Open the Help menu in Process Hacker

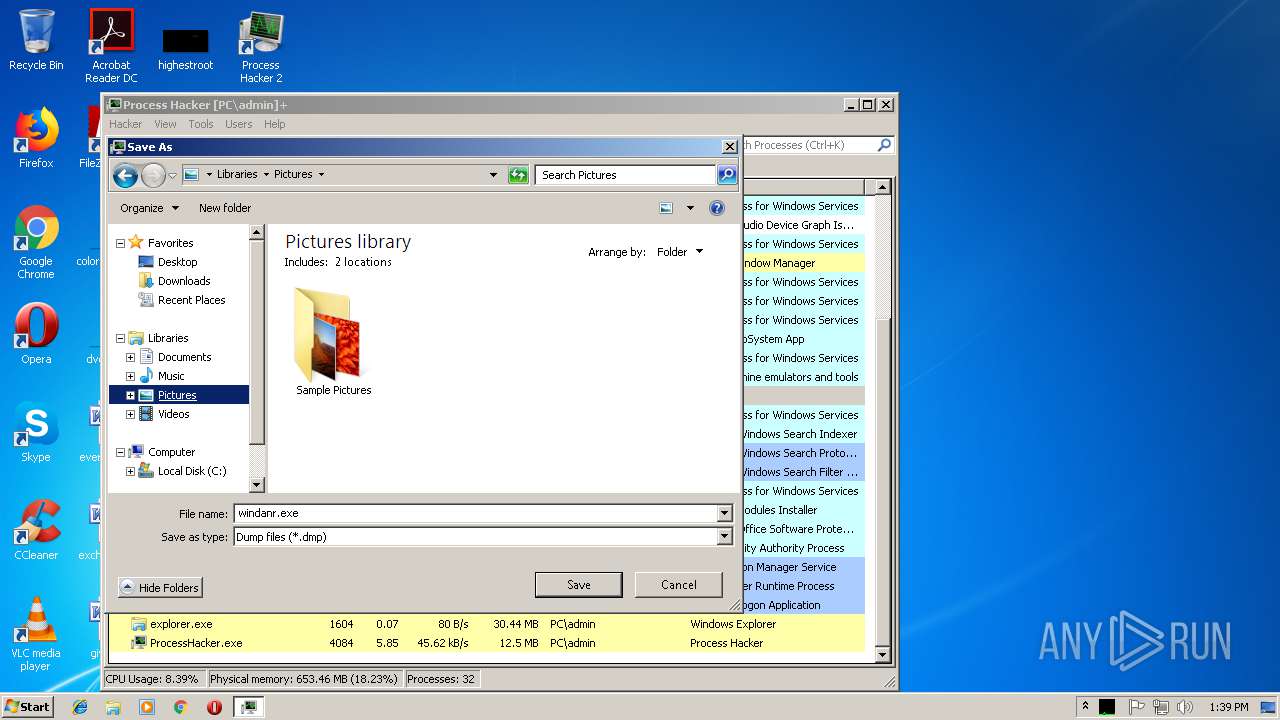pyautogui.click(x=275, y=124)
